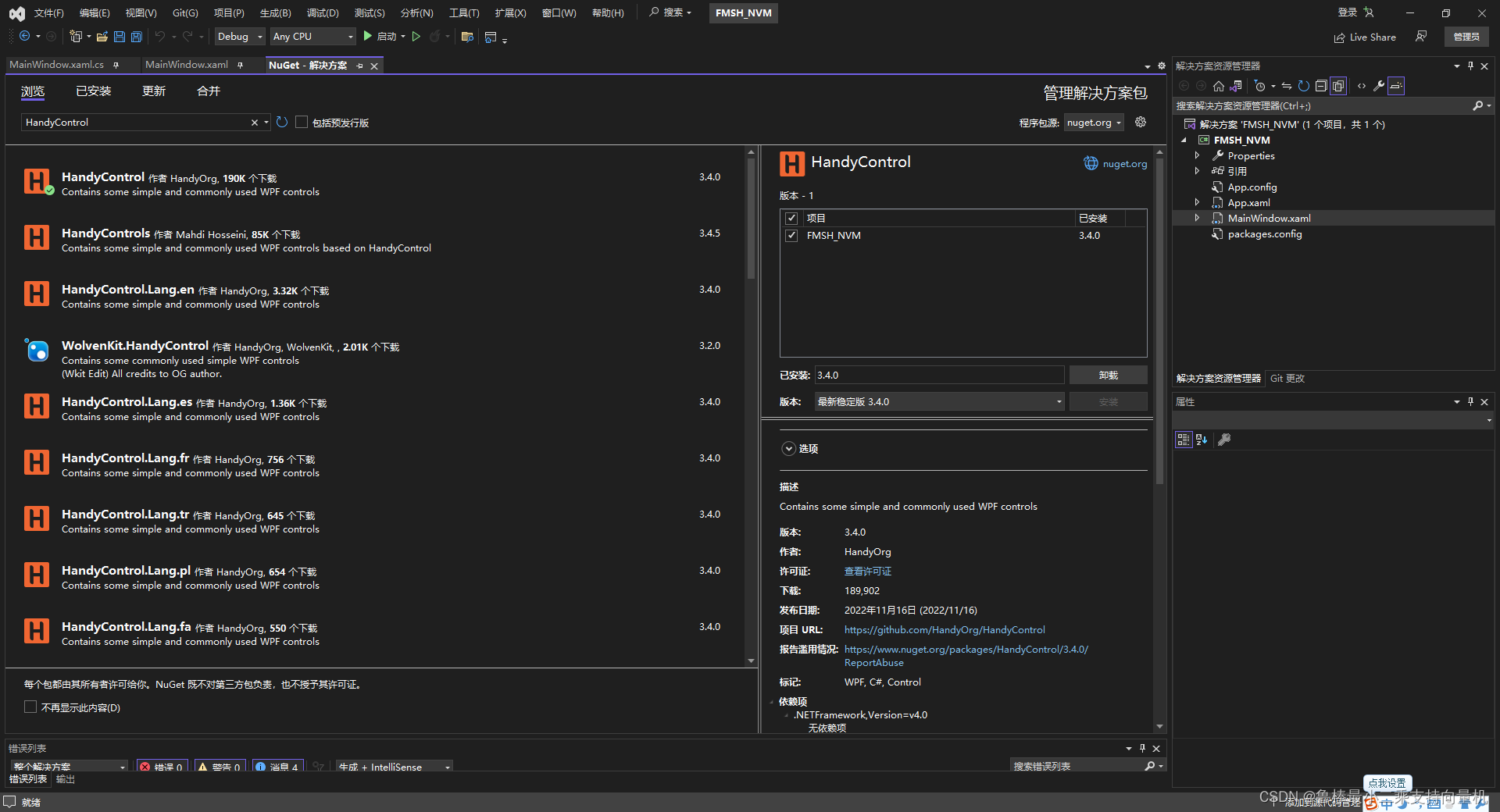This screenshot has width=1500, height=812.
Task: Click the package list vertical scrollbar
Action: pos(751,219)
